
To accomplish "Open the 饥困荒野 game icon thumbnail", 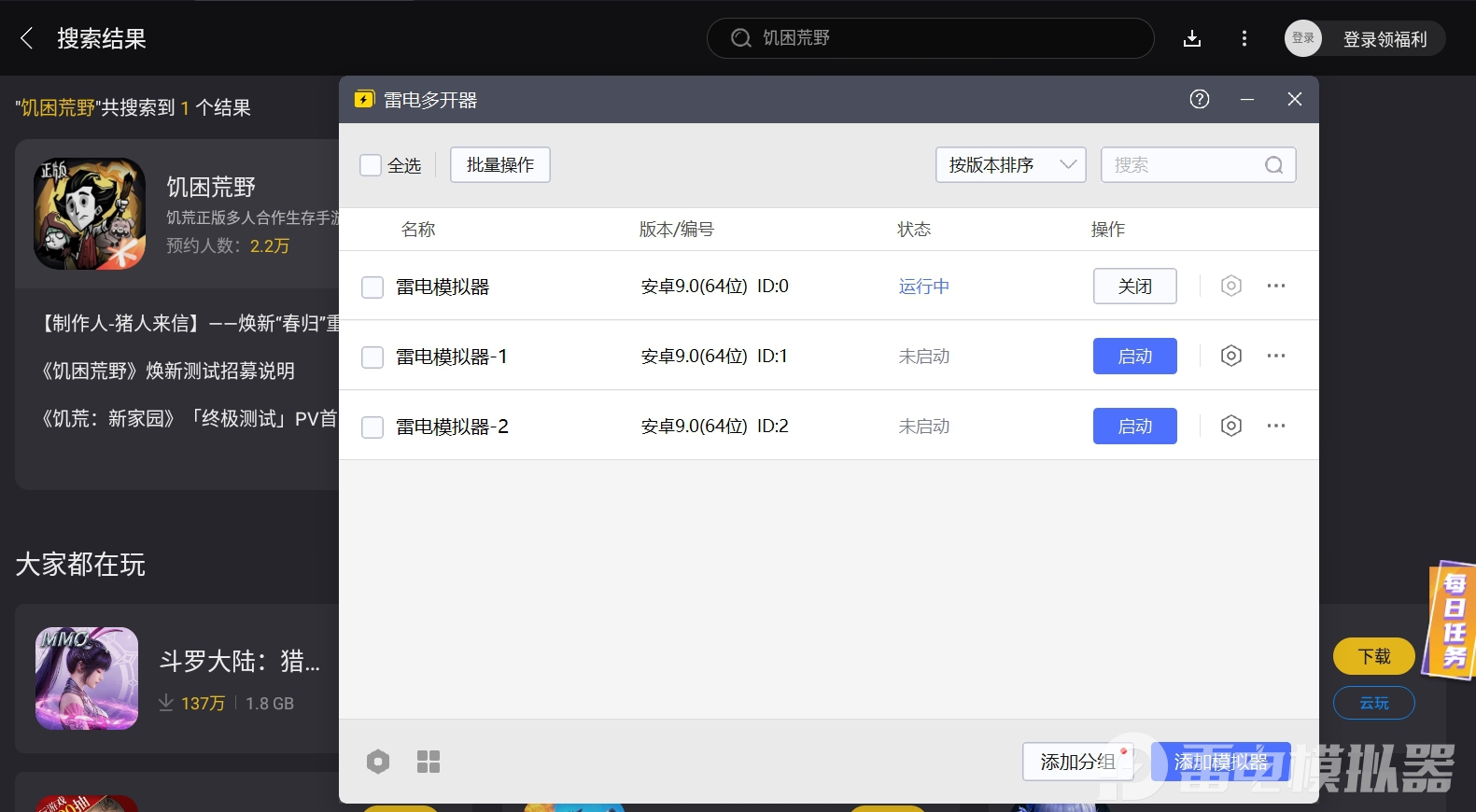I will (90, 214).
